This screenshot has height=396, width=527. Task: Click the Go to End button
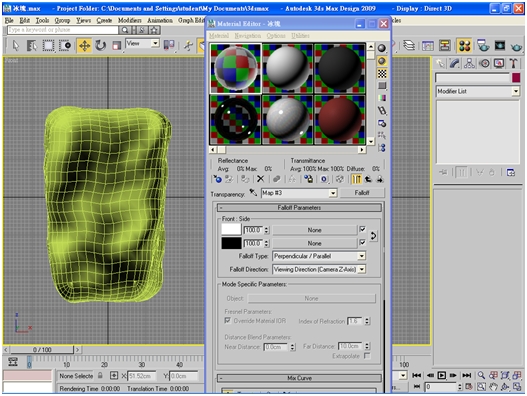467,375
